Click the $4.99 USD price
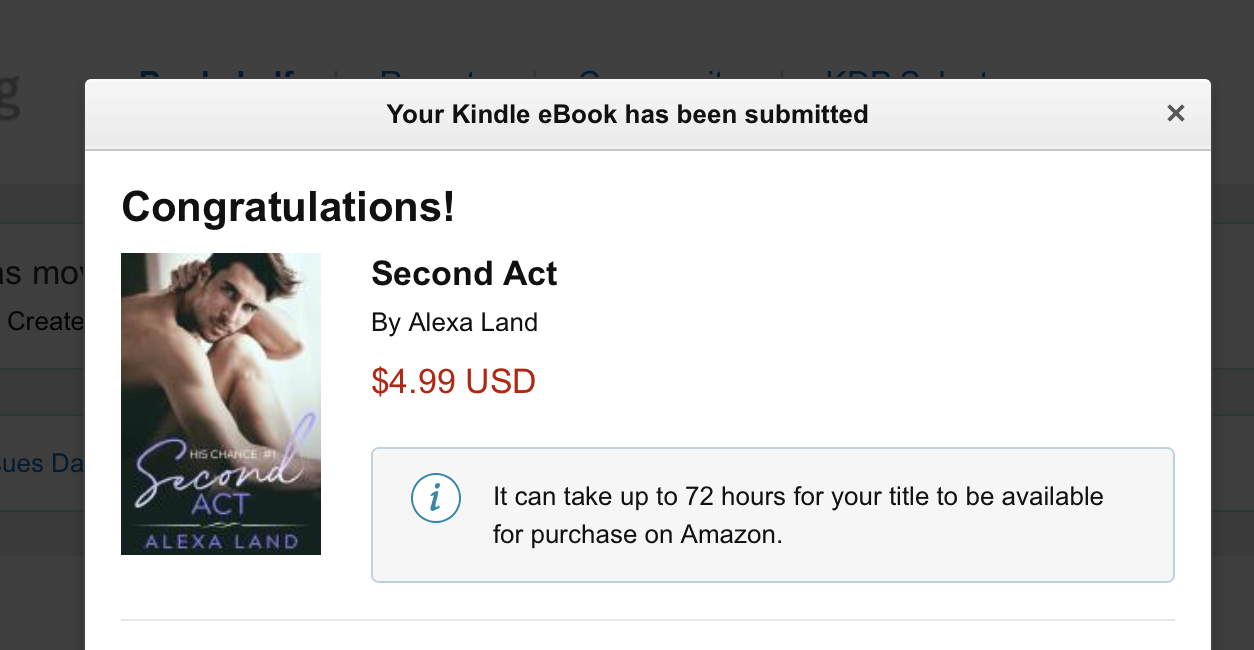This screenshot has height=650, width=1254. click(x=453, y=381)
